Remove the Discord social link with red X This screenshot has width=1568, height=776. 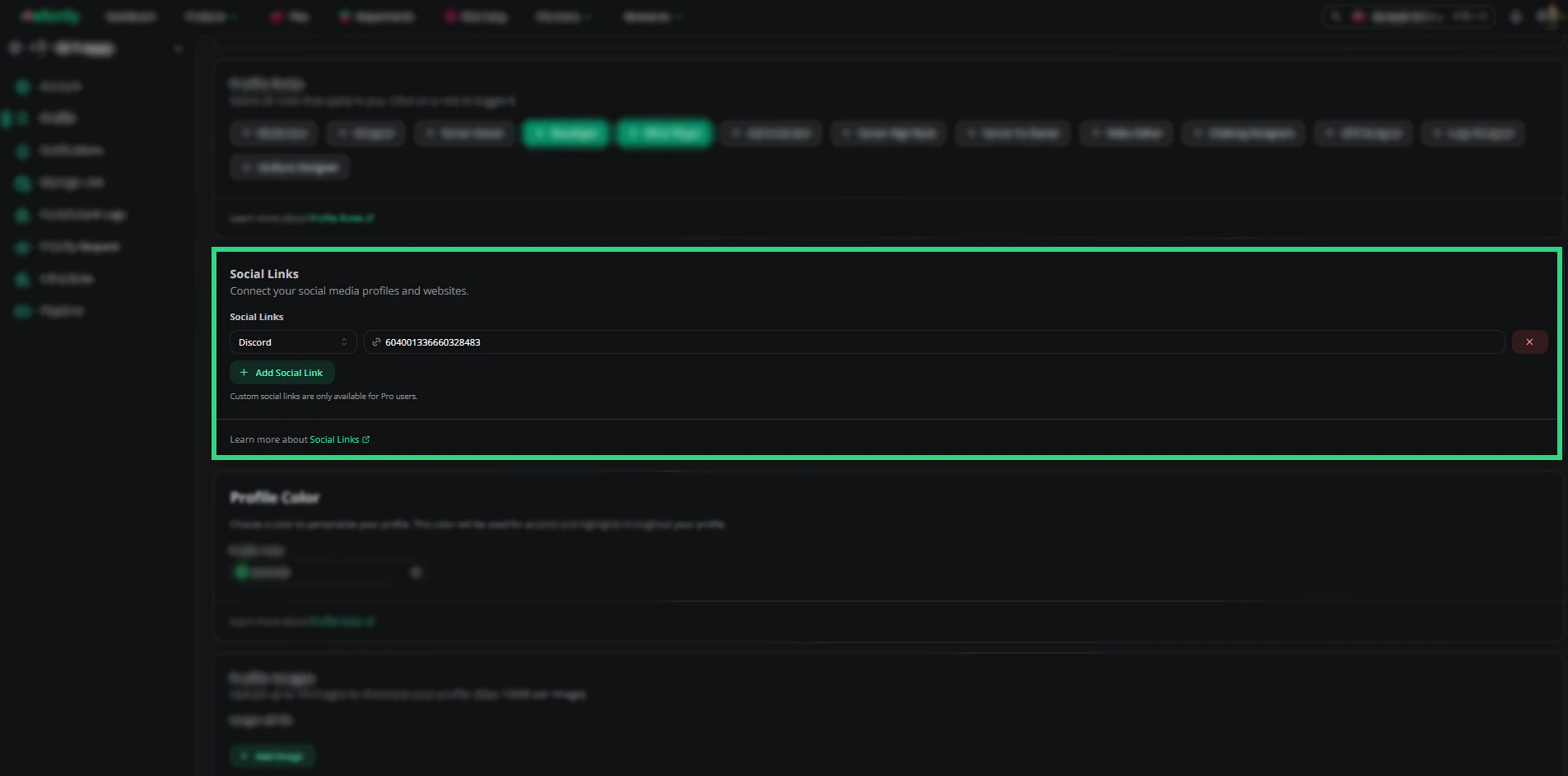pyautogui.click(x=1529, y=342)
